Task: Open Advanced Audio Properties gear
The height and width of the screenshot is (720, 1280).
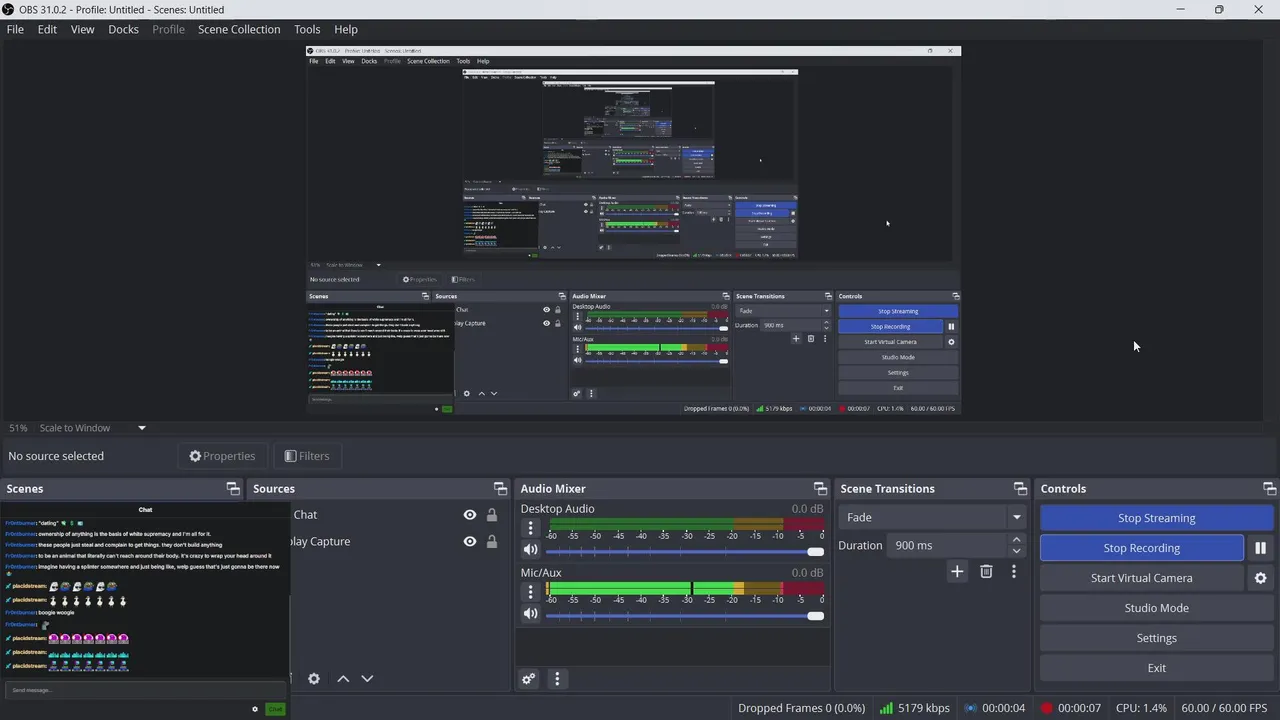Action: click(529, 679)
